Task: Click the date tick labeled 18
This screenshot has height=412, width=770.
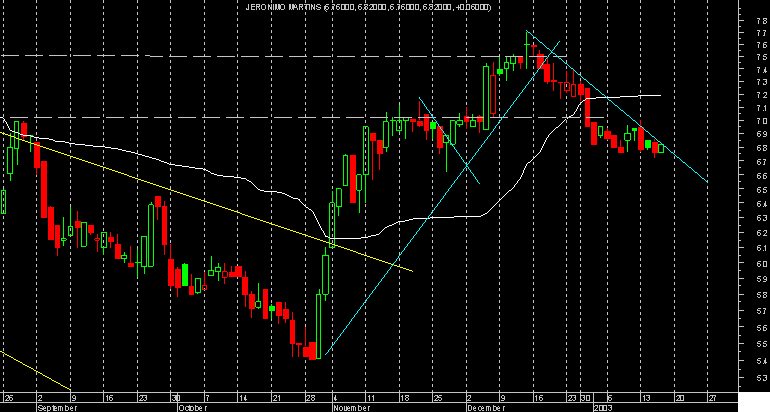Action: (405, 398)
